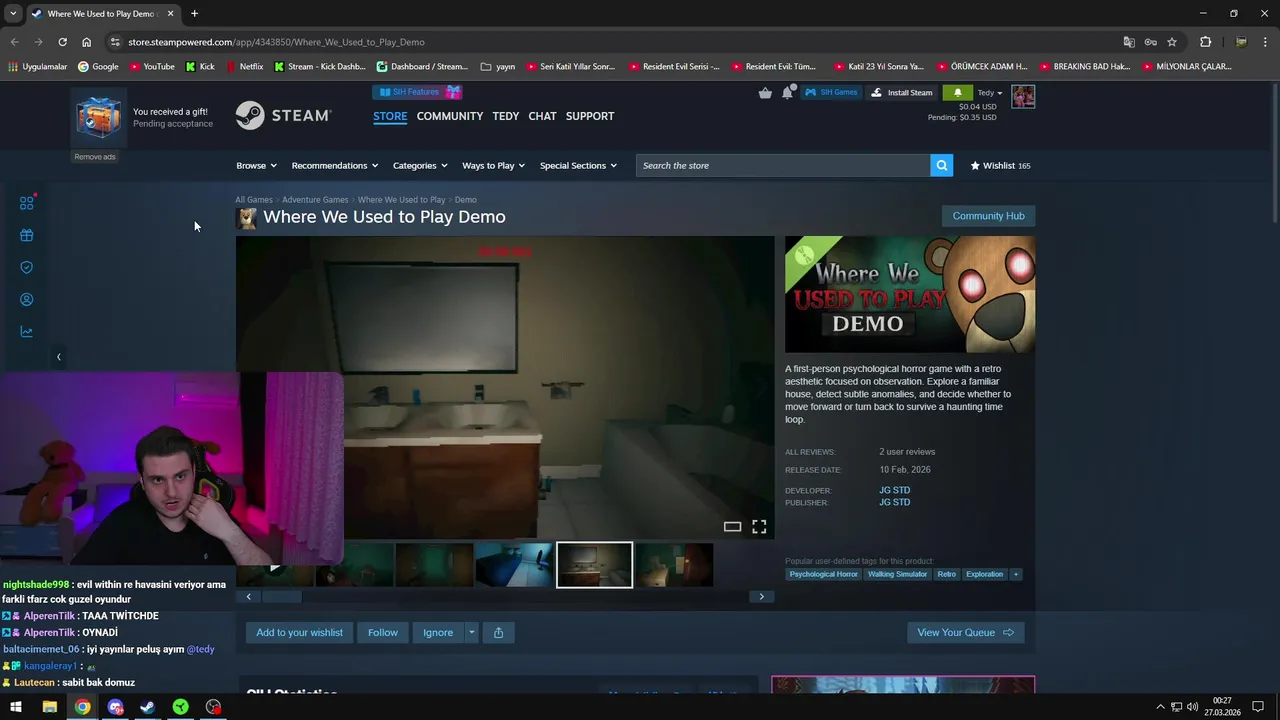Click the share icon button
The height and width of the screenshot is (720, 1280).
pos(498,632)
